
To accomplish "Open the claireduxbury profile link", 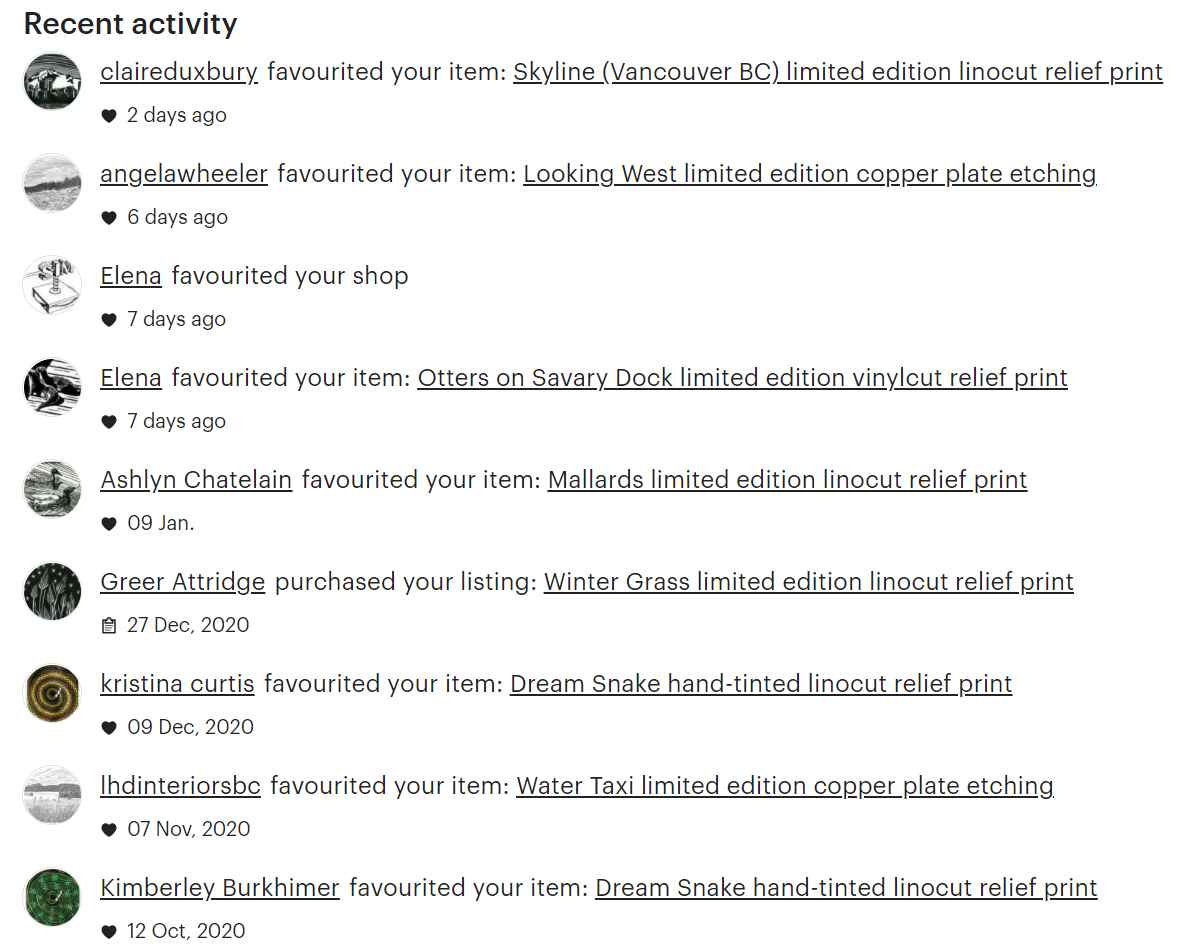I will (x=179, y=71).
